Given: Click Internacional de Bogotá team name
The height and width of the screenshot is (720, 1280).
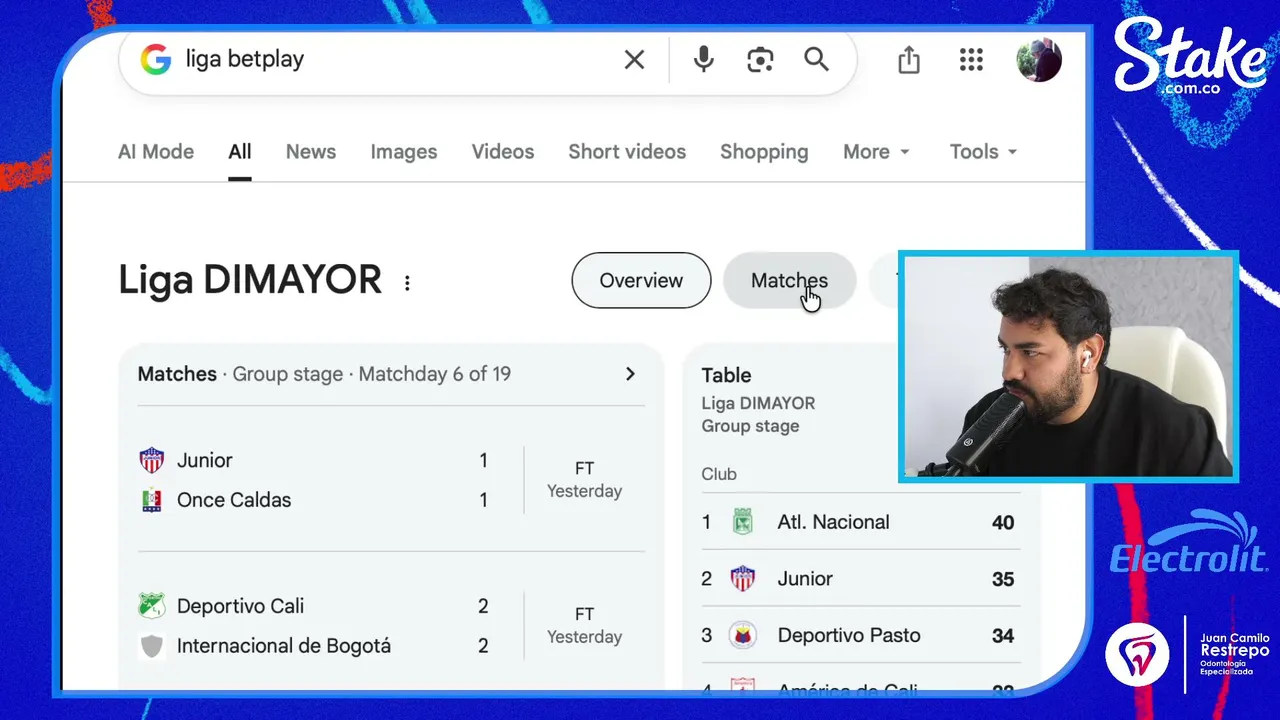Looking at the screenshot, I should click(284, 646).
